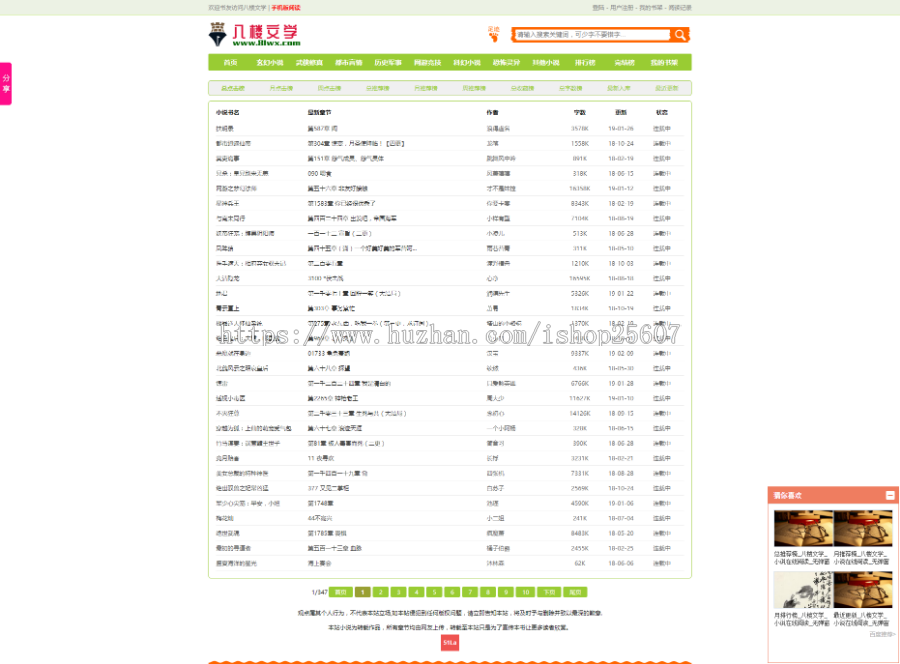The image size is (900, 664).
Task: Click the pink 分享 share tab
Action: click(6, 84)
